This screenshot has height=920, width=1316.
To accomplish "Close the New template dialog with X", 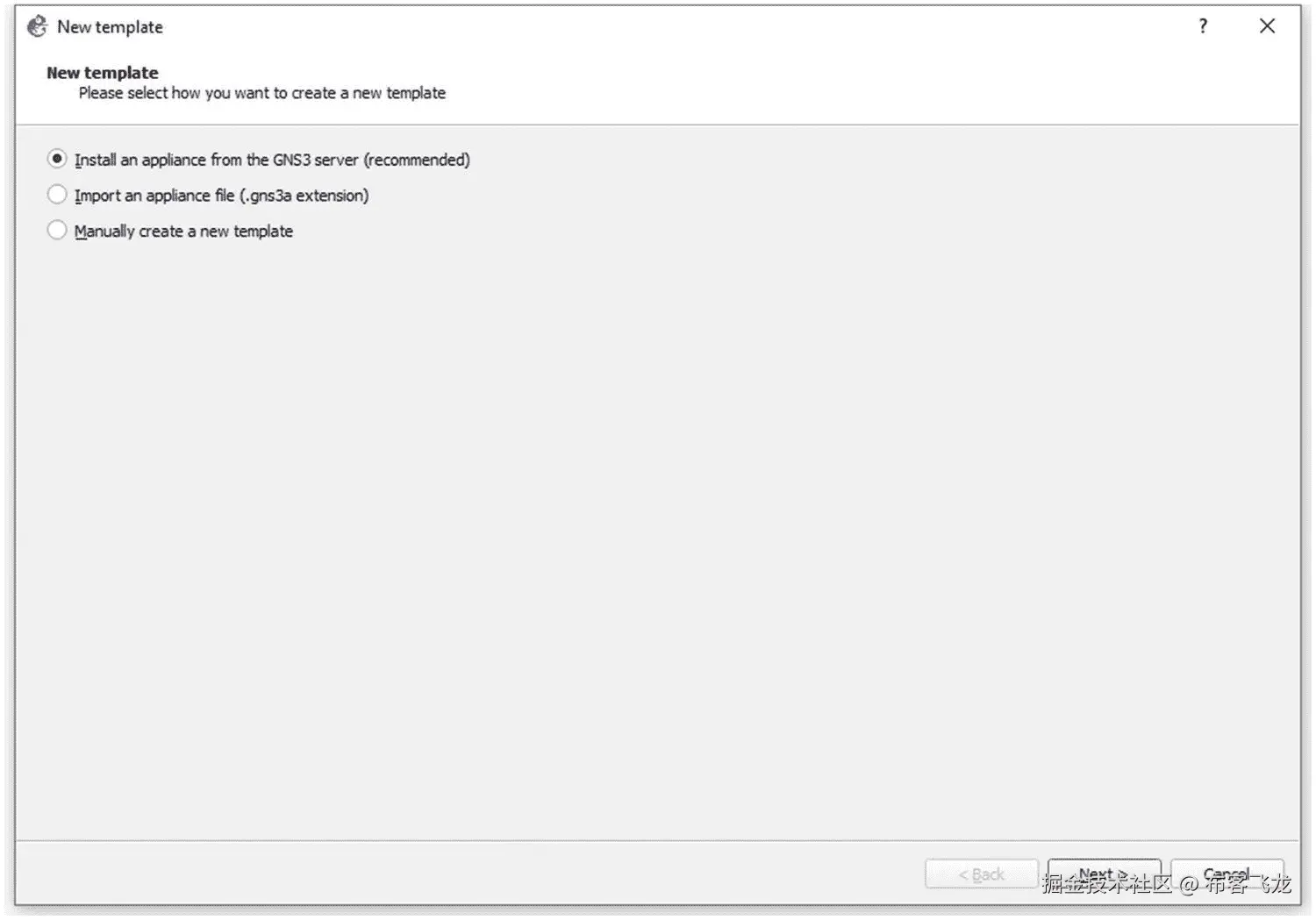I will click(1267, 26).
